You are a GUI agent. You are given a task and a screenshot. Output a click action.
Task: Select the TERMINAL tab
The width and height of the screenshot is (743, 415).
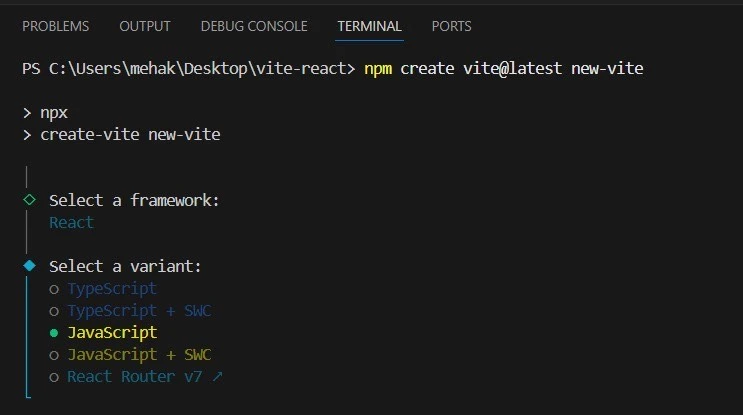[x=369, y=26]
